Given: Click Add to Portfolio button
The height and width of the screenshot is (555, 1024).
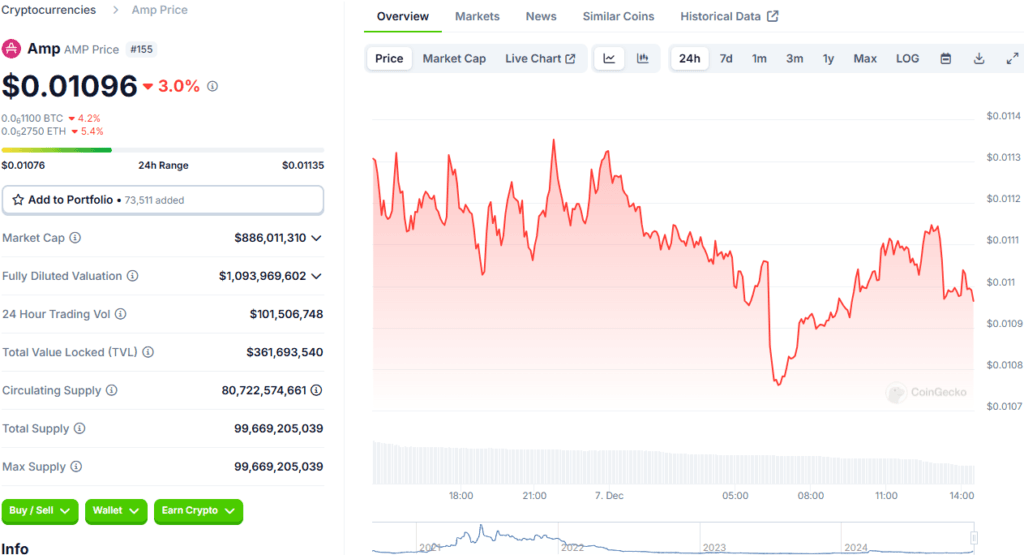Looking at the screenshot, I should click(x=163, y=200).
